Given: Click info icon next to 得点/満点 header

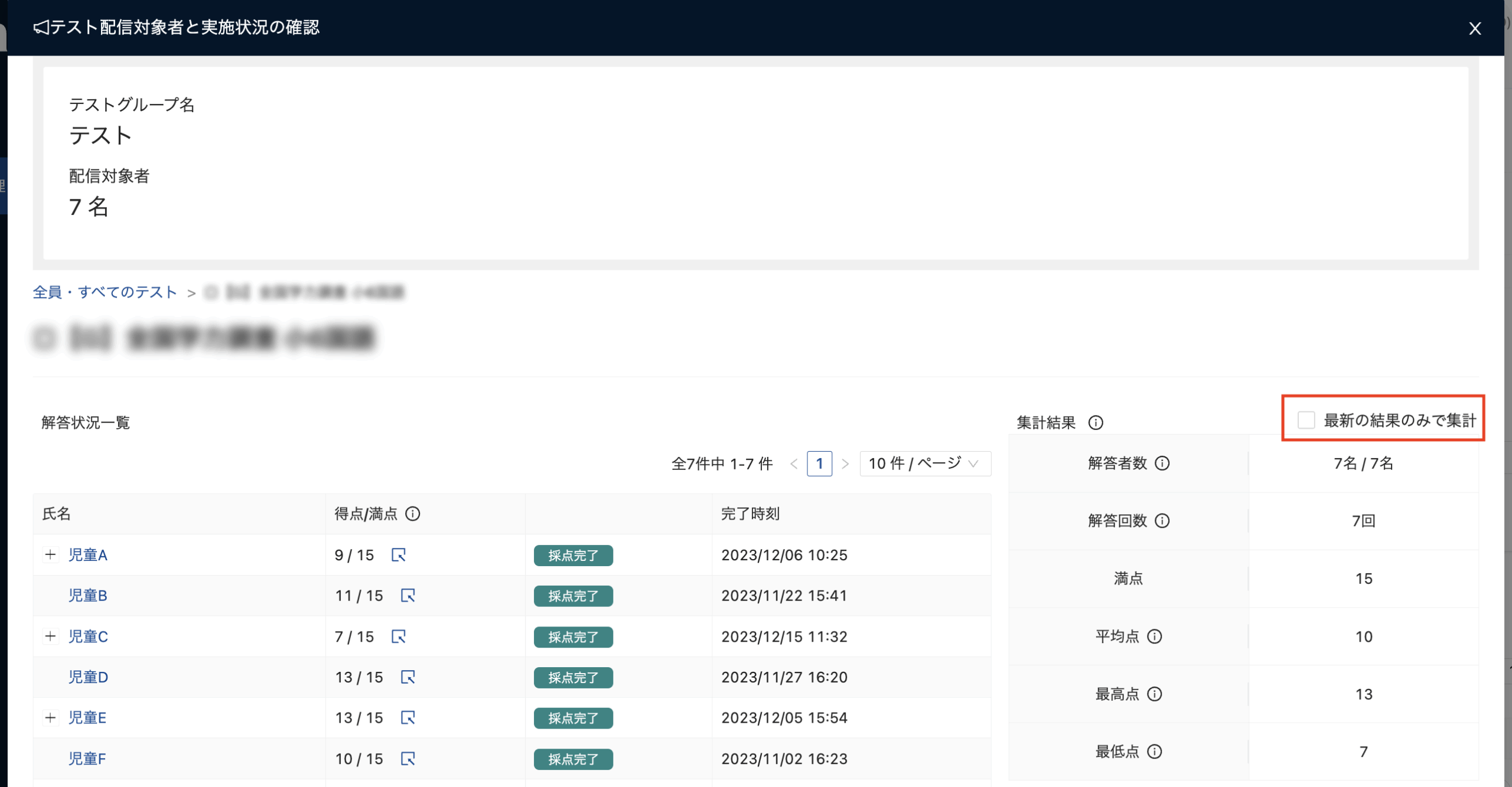Looking at the screenshot, I should click(413, 514).
